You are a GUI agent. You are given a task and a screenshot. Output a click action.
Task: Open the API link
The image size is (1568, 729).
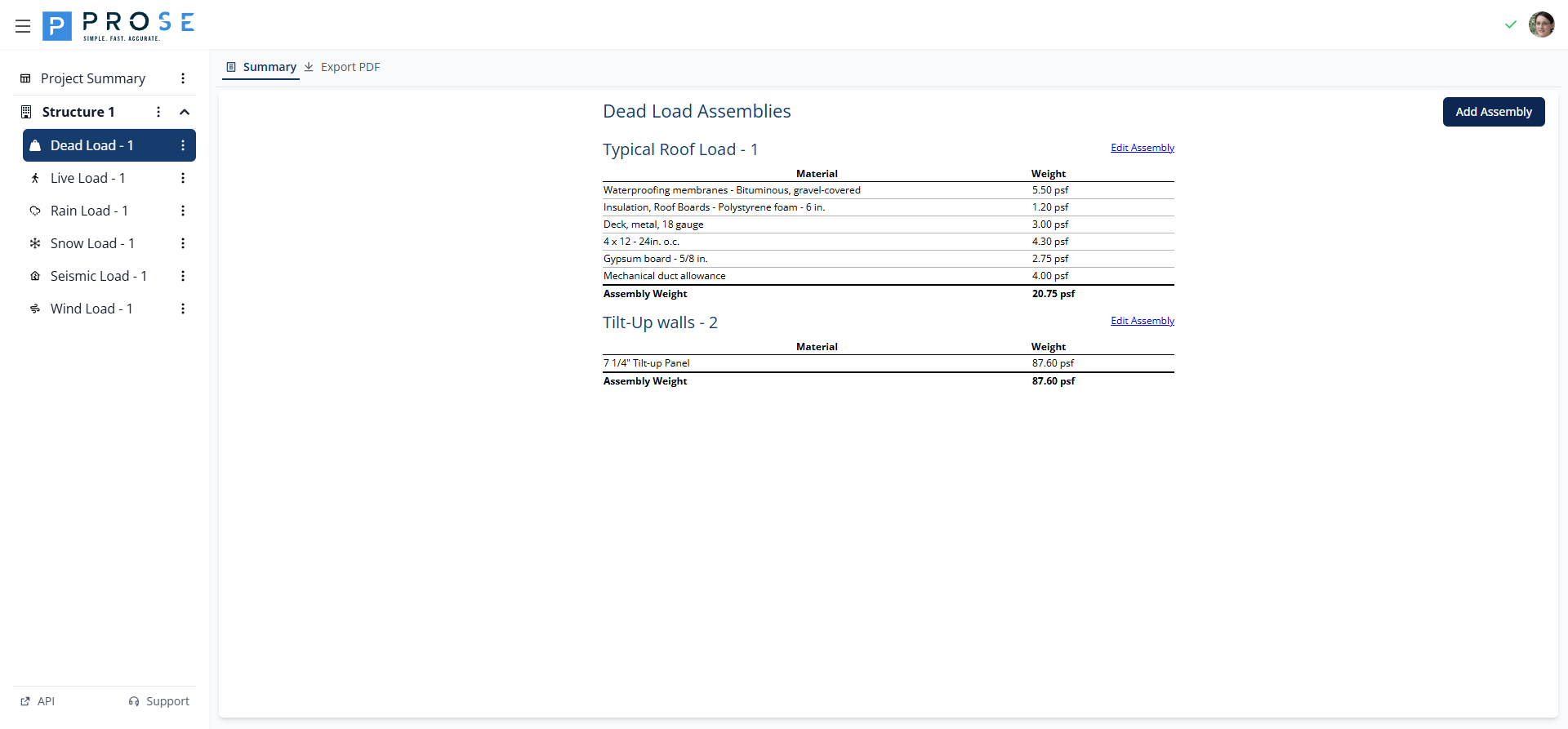tap(38, 701)
